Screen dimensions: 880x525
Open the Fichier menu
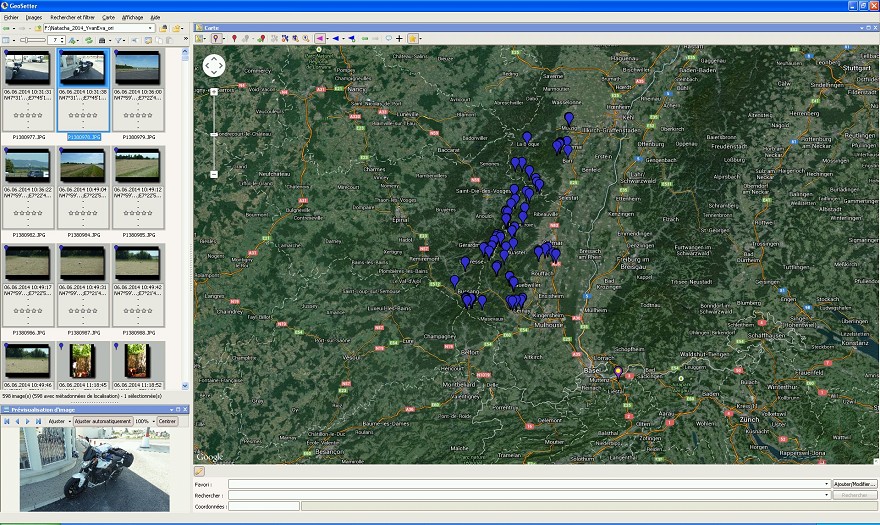[x=11, y=17]
